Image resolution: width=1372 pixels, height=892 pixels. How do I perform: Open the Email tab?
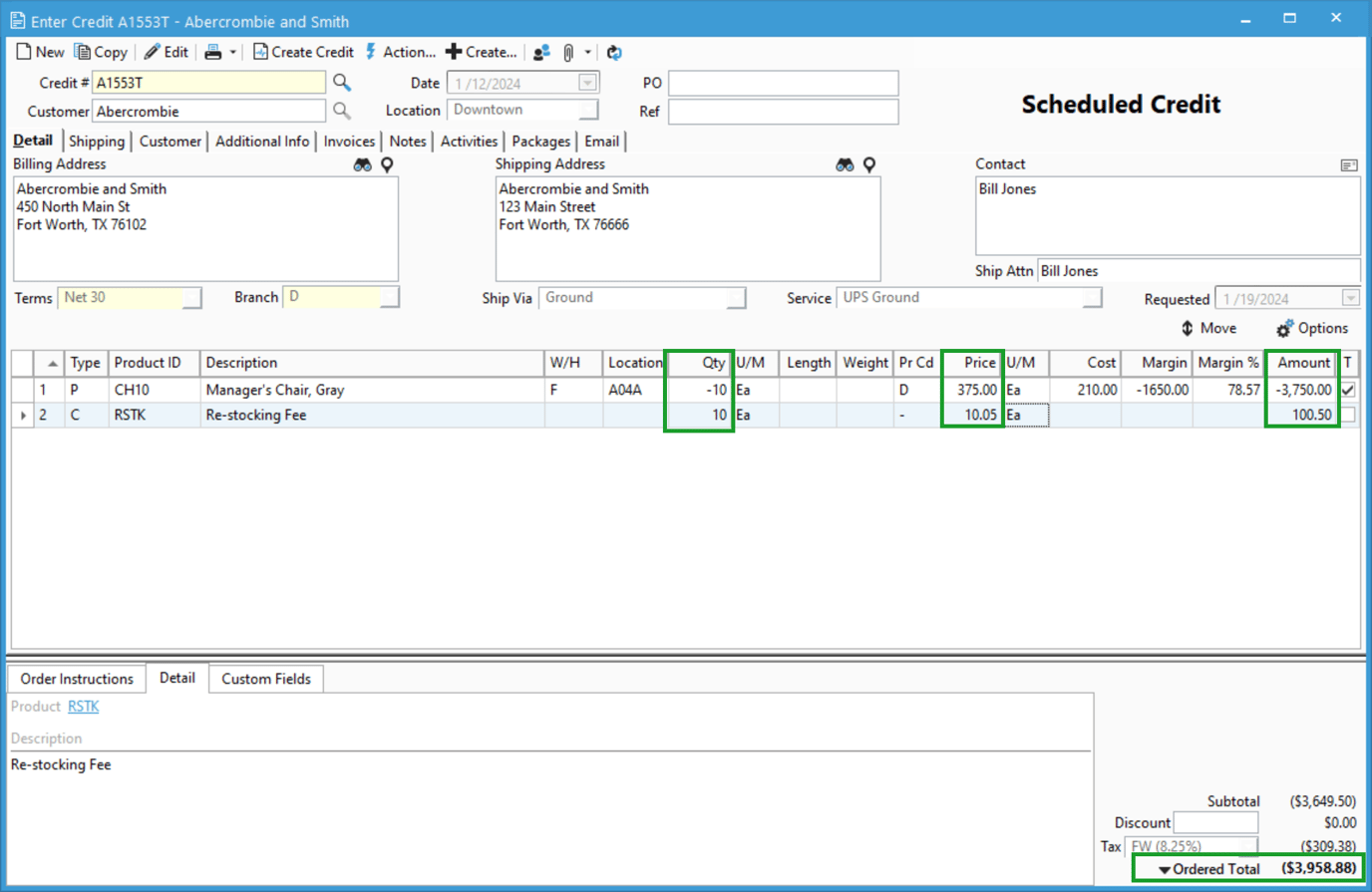pyautogui.click(x=601, y=142)
